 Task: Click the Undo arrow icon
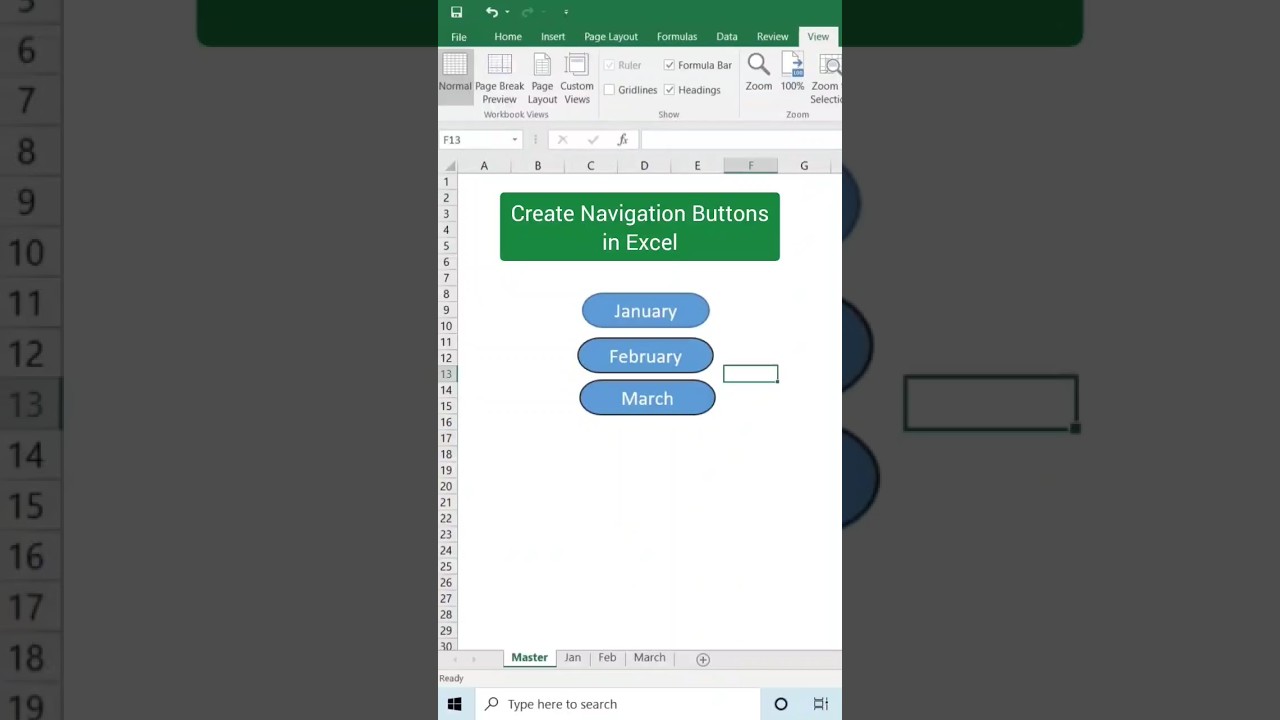[491, 12]
